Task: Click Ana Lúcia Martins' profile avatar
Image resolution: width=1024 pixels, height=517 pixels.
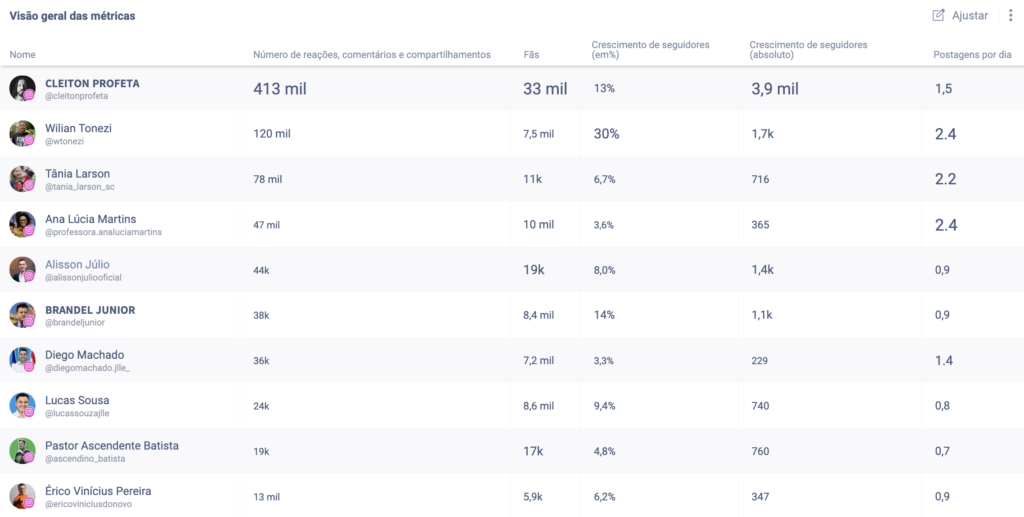Action: click(x=22, y=224)
